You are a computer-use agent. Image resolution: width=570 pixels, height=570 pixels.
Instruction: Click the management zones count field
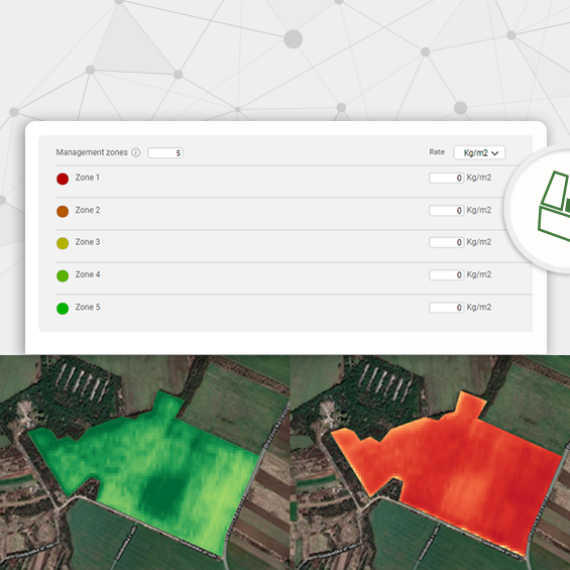point(165,153)
